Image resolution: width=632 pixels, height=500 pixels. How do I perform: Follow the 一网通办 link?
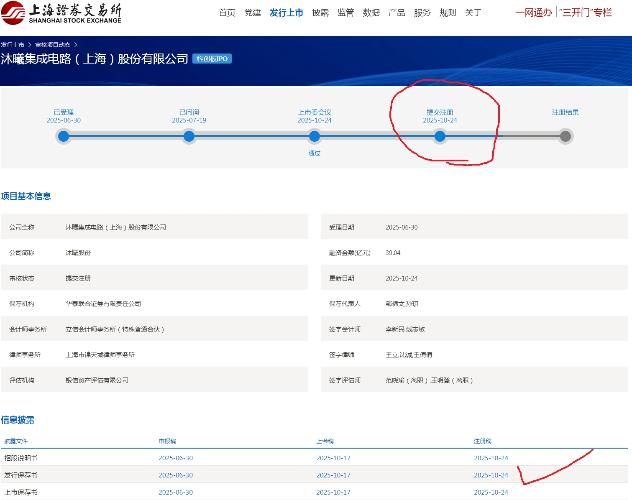[534, 12]
